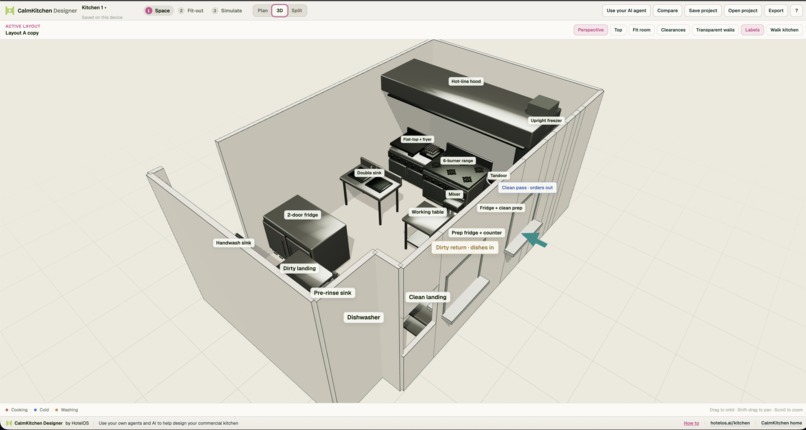Click the Export button

pyautogui.click(x=776, y=10)
